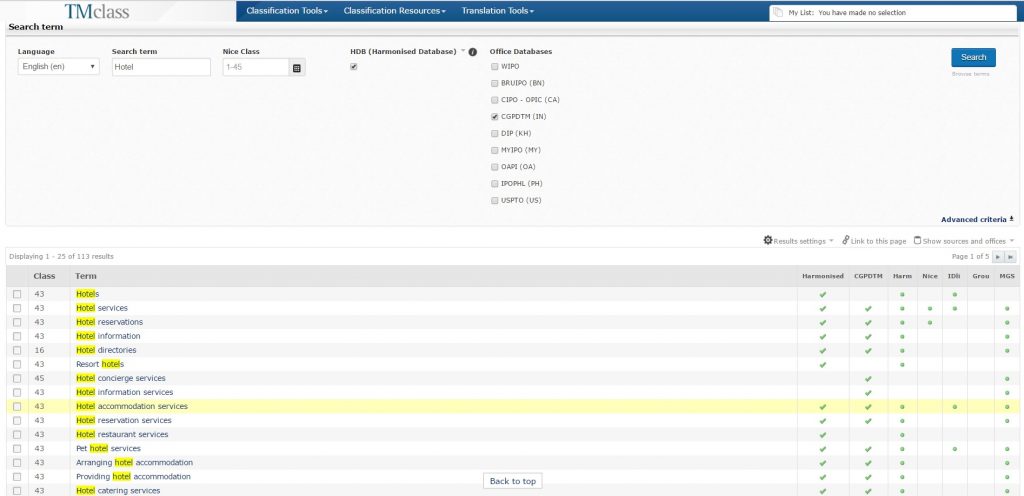Click into the Search term input field
Viewport: 1024px width, 496px height.
tap(160, 67)
